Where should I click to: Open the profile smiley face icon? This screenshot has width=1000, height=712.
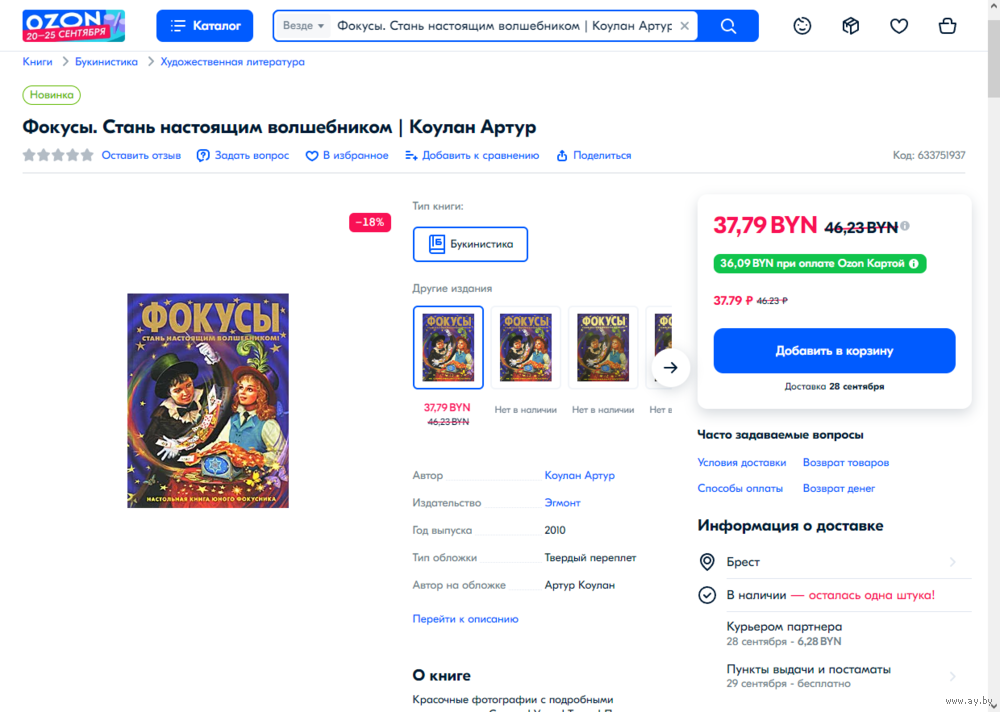(802, 26)
